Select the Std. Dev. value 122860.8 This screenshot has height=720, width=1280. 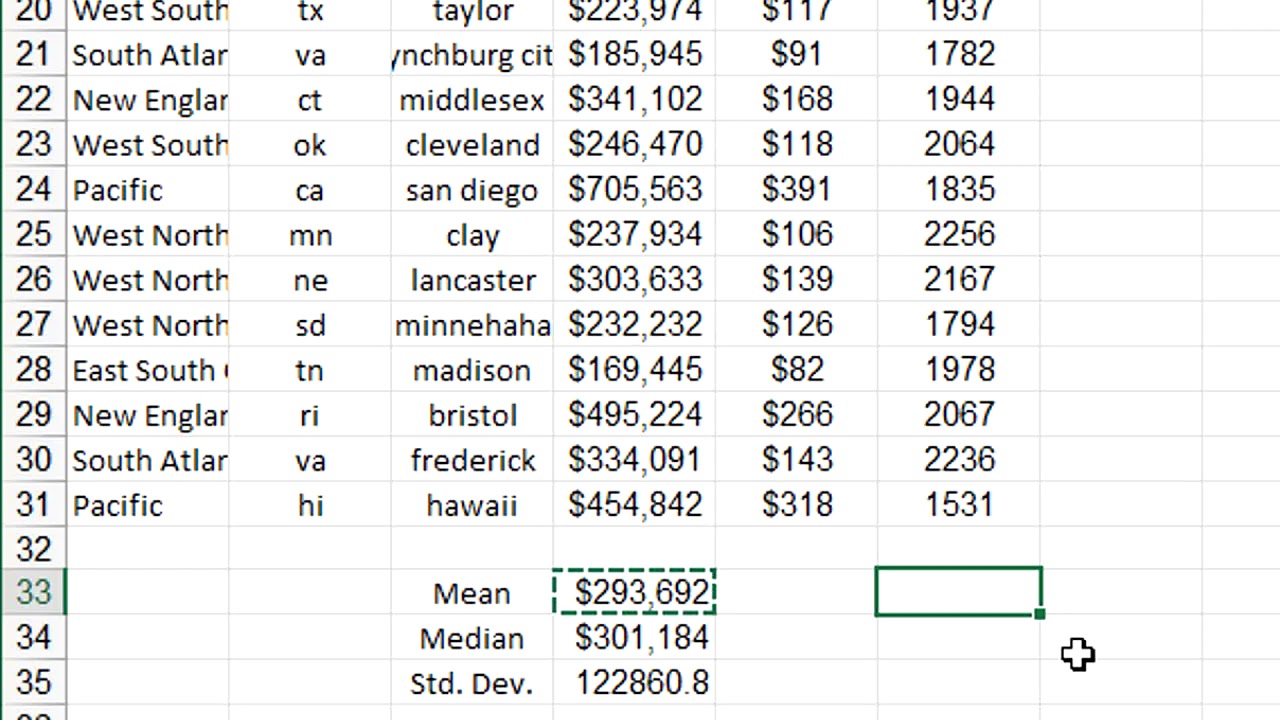tap(635, 683)
